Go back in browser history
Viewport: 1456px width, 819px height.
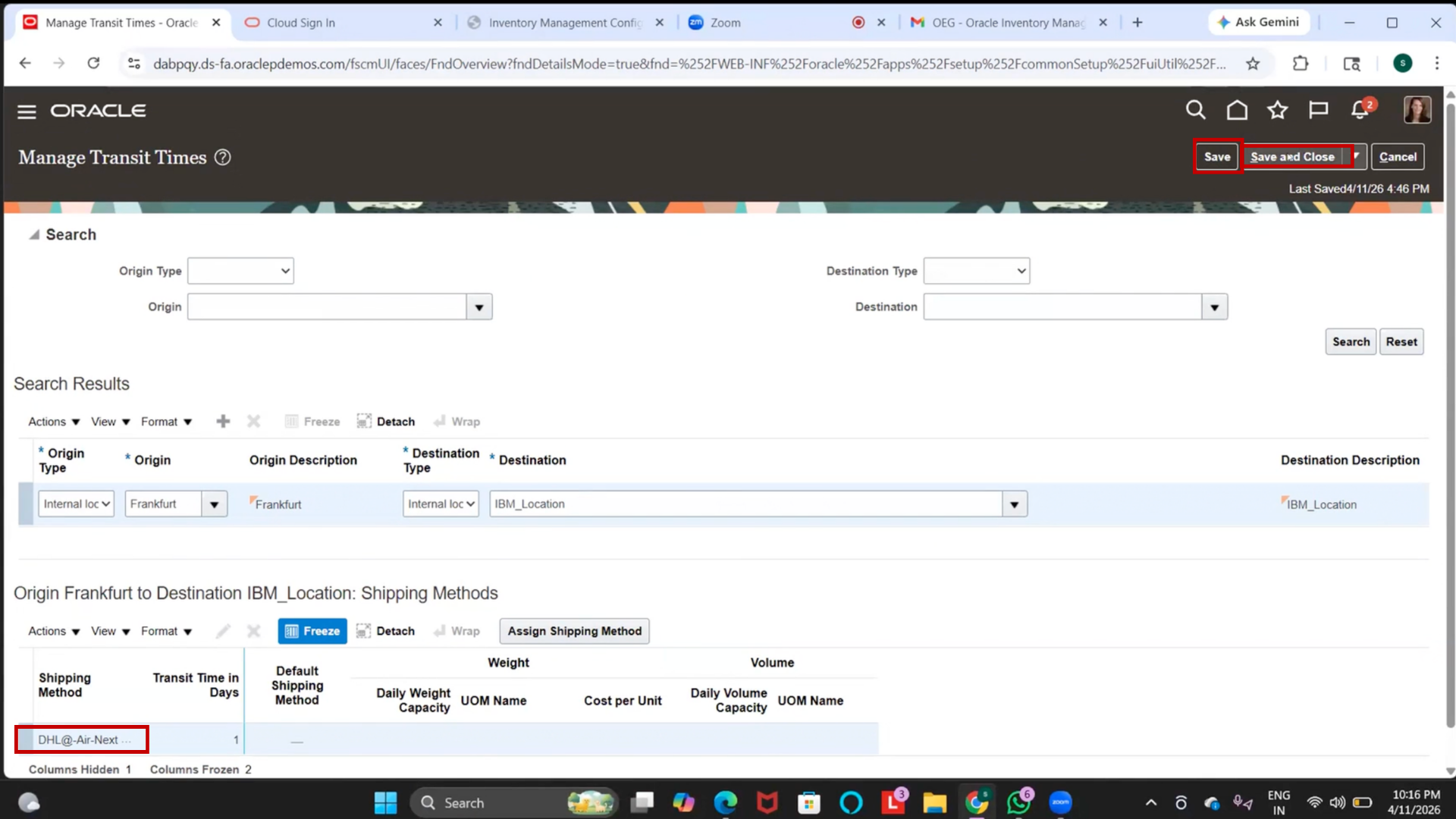coord(25,64)
